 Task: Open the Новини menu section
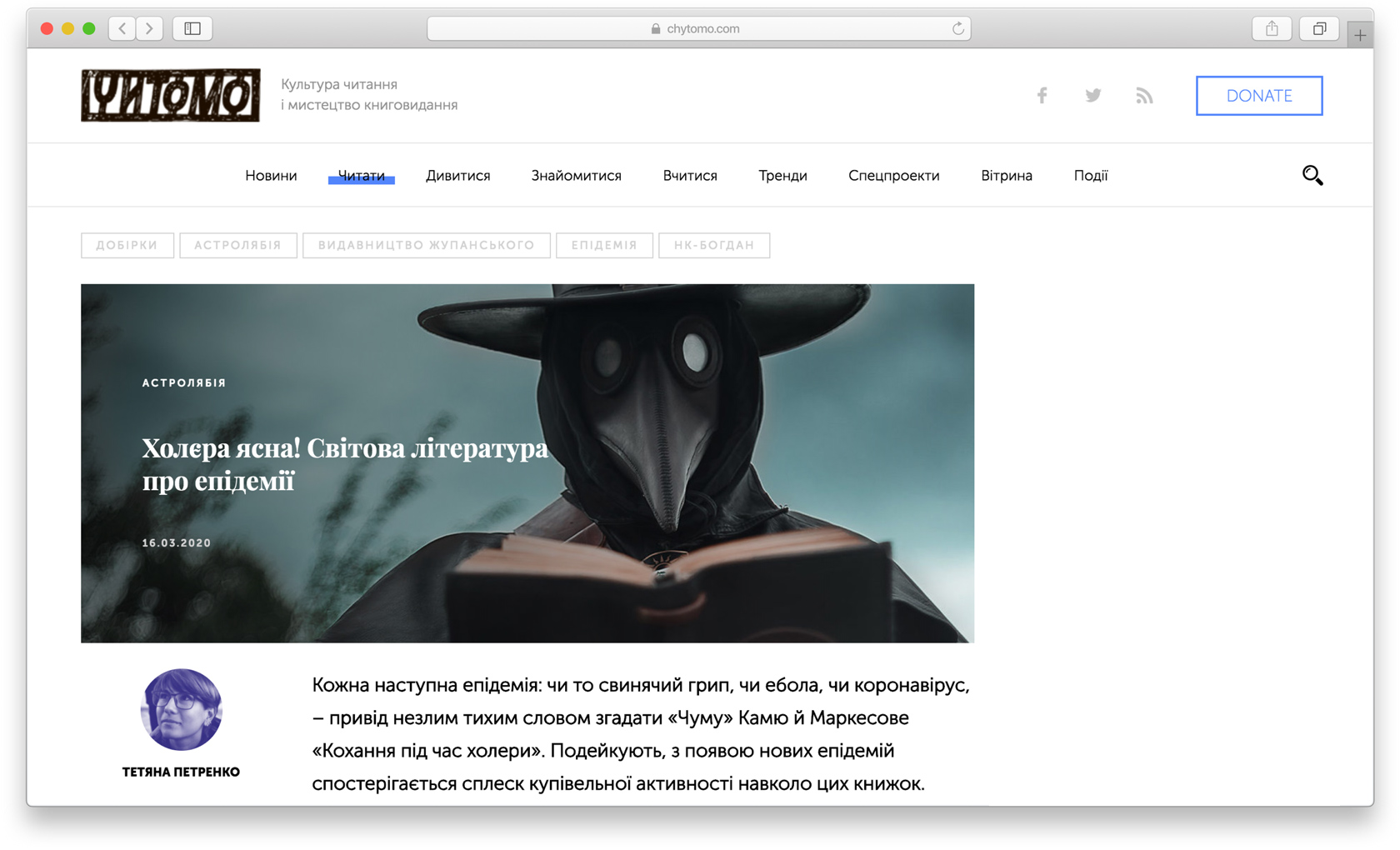271,176
